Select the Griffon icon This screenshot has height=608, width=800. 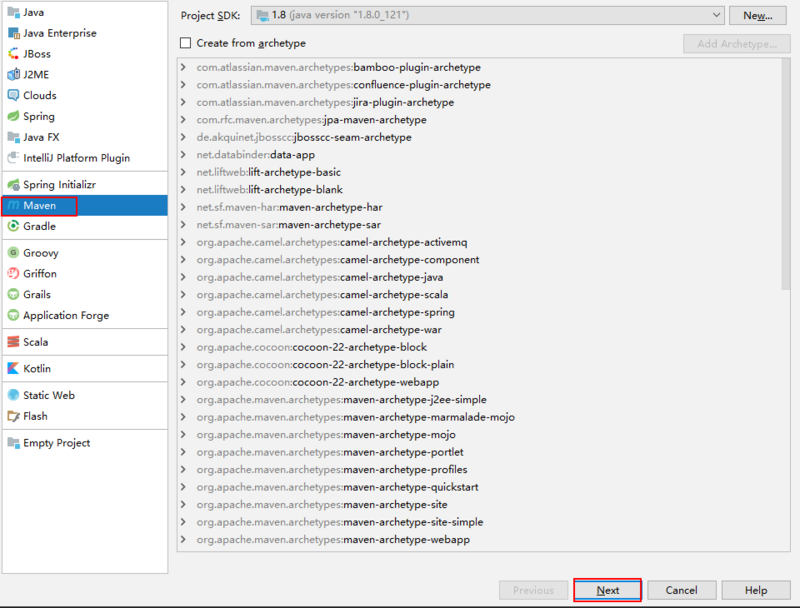coord(13,273)
